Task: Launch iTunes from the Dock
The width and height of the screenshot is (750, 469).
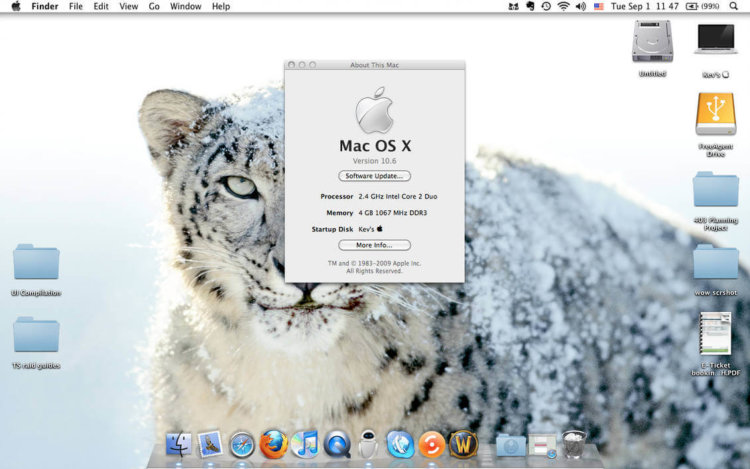Action: 305,444
